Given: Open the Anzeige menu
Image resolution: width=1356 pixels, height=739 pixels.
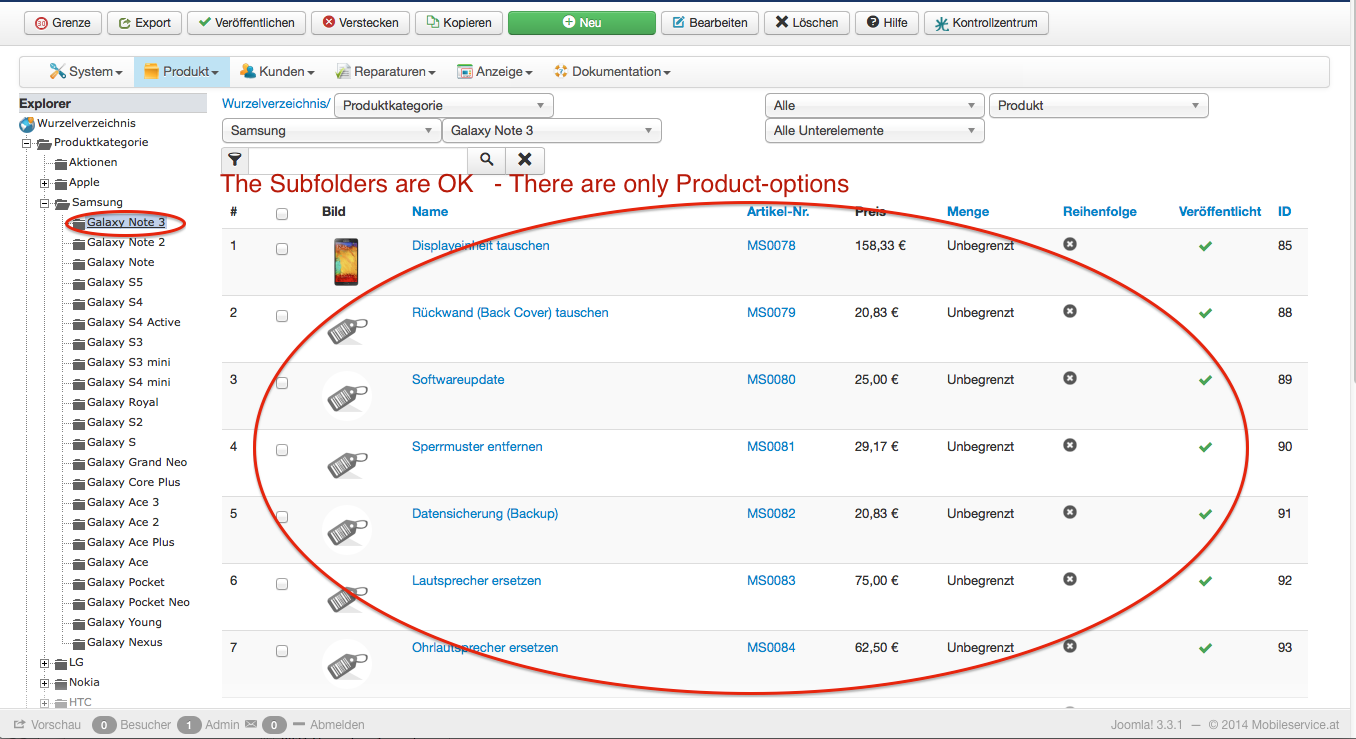Looking at the screenshot, I should tap(495, 72).
